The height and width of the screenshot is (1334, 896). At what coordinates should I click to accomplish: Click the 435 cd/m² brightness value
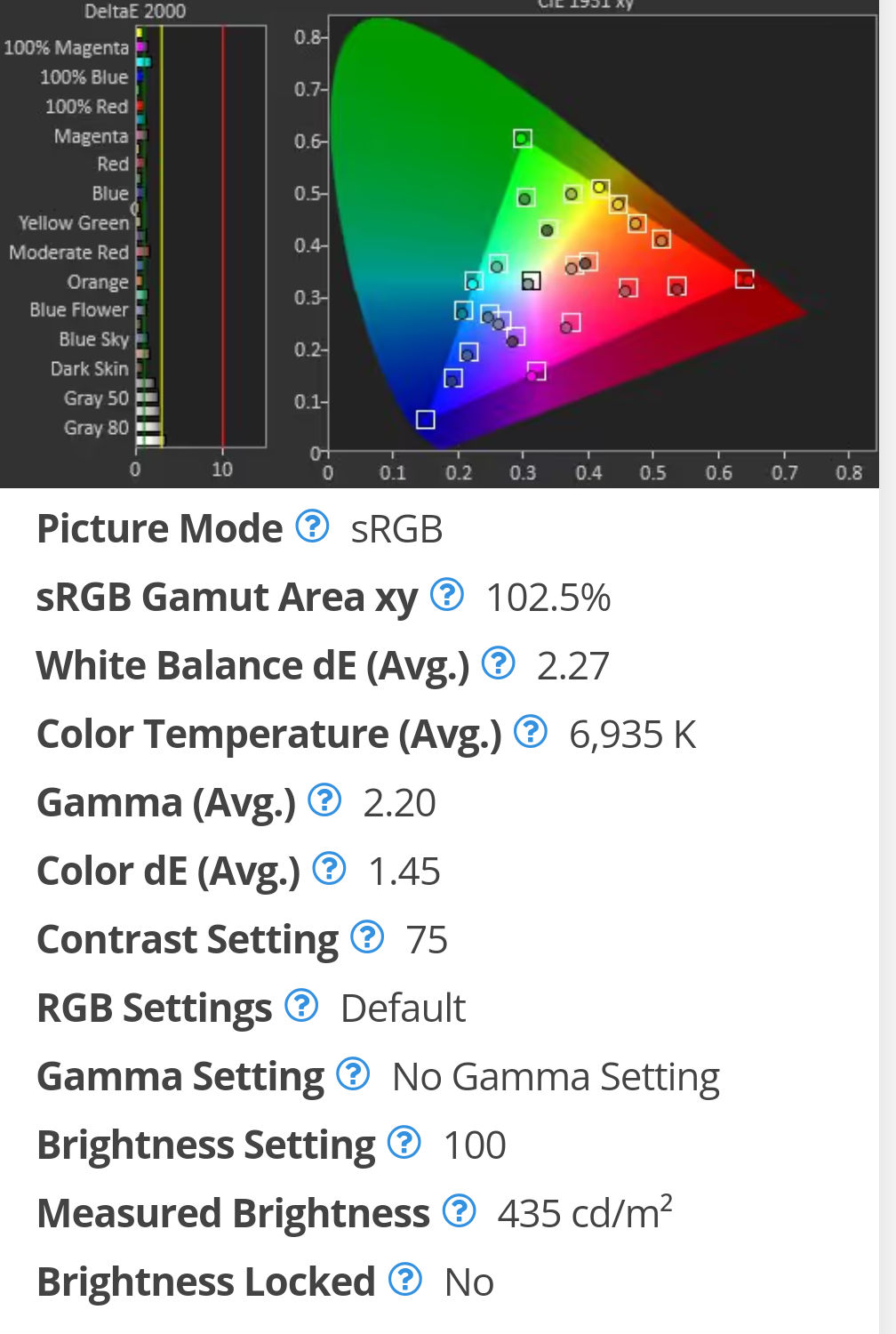click(585, 1212)
